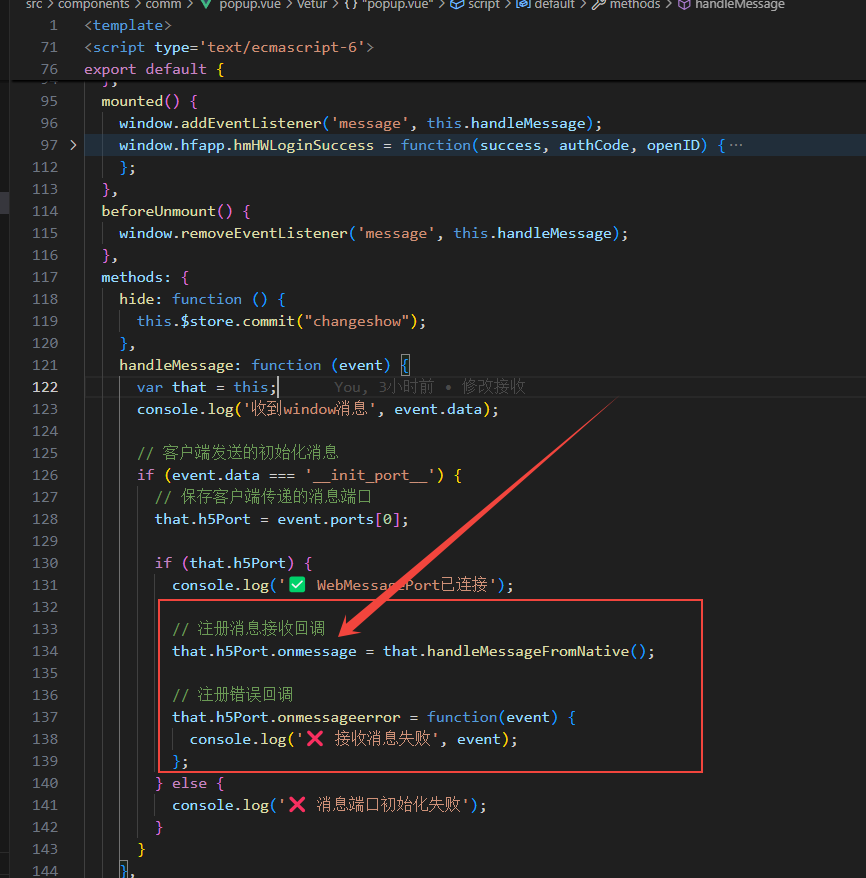866x878 pixels.
Task: Open the 'src' breadcrumb folder
Action: (34, 5)
